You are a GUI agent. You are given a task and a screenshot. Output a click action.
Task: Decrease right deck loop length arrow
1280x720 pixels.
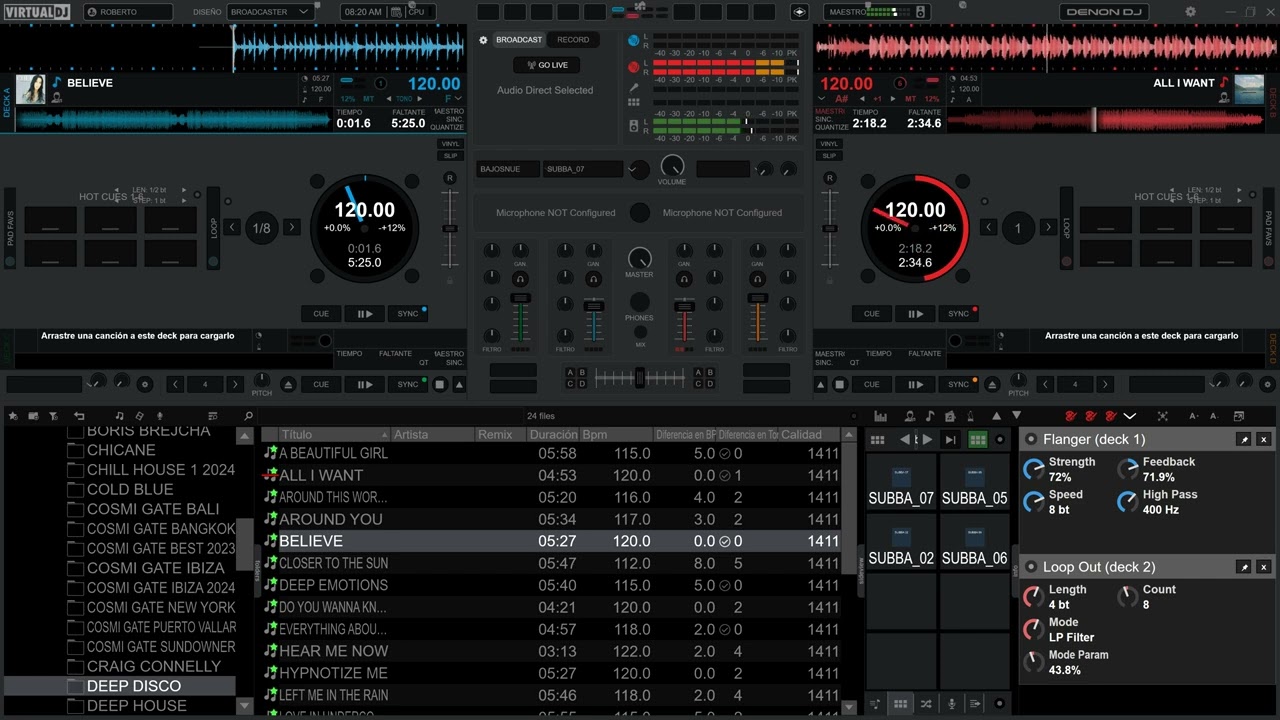coord(989,228)
